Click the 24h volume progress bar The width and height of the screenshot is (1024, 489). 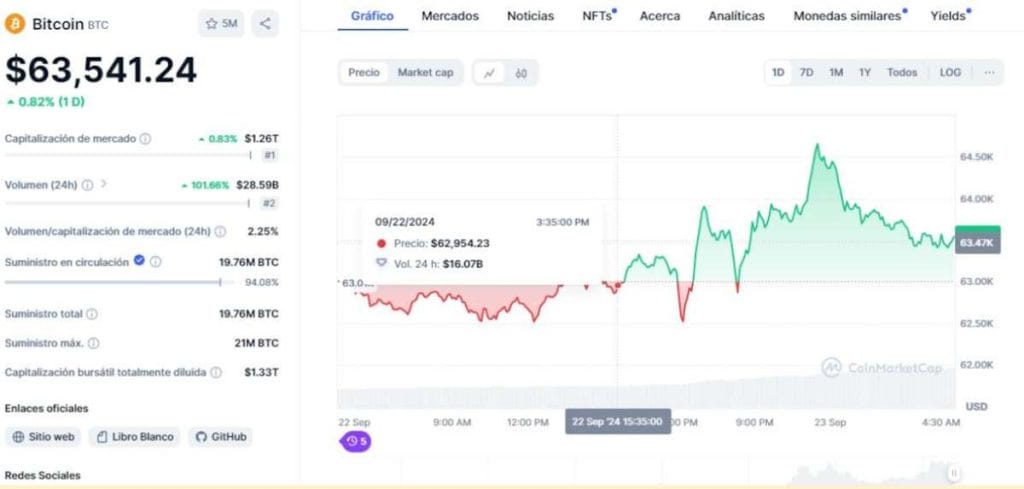coord(127,203)
